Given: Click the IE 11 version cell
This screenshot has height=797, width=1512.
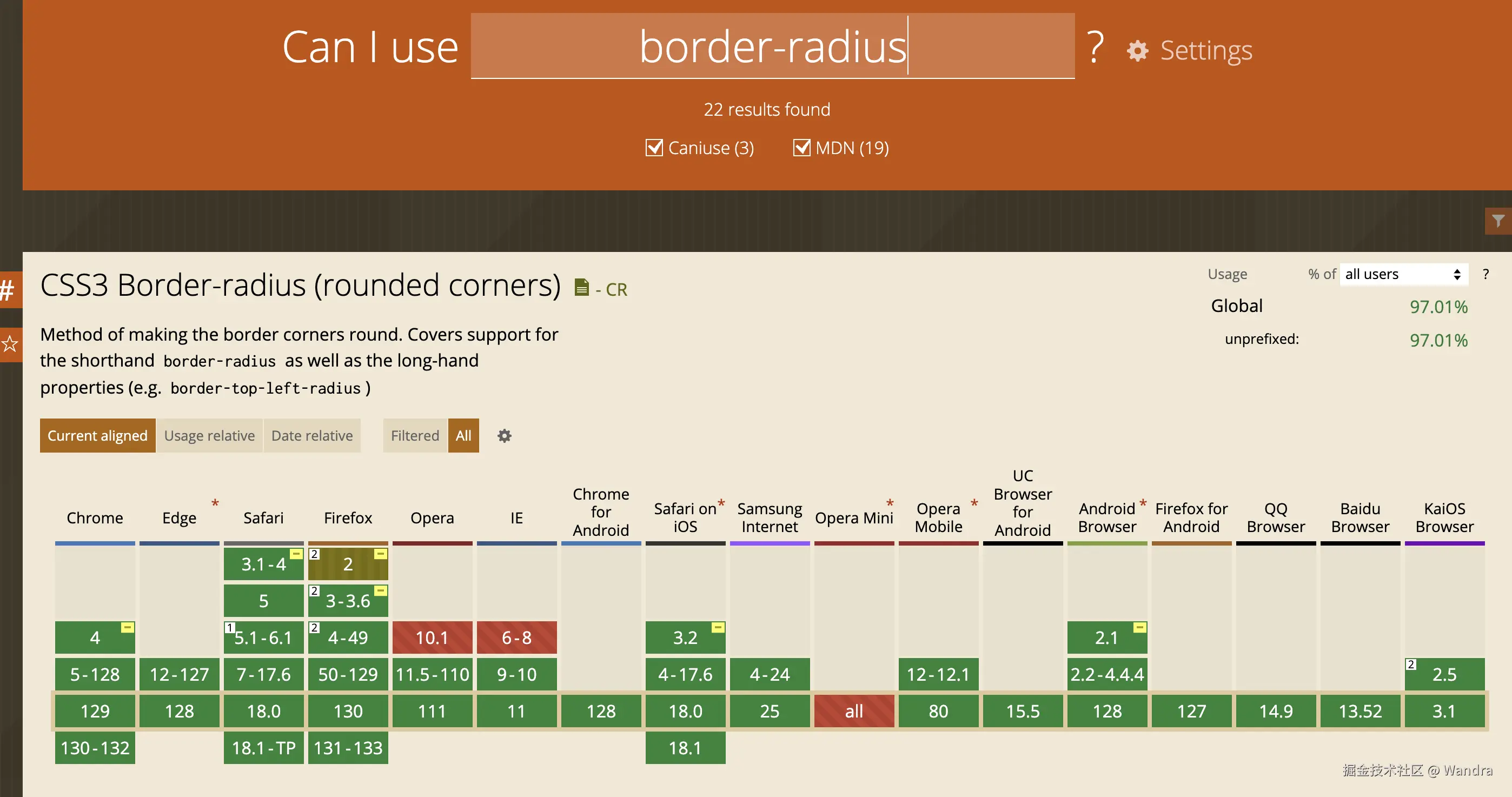Looking at the screenshot, I should tap(516, 712).
